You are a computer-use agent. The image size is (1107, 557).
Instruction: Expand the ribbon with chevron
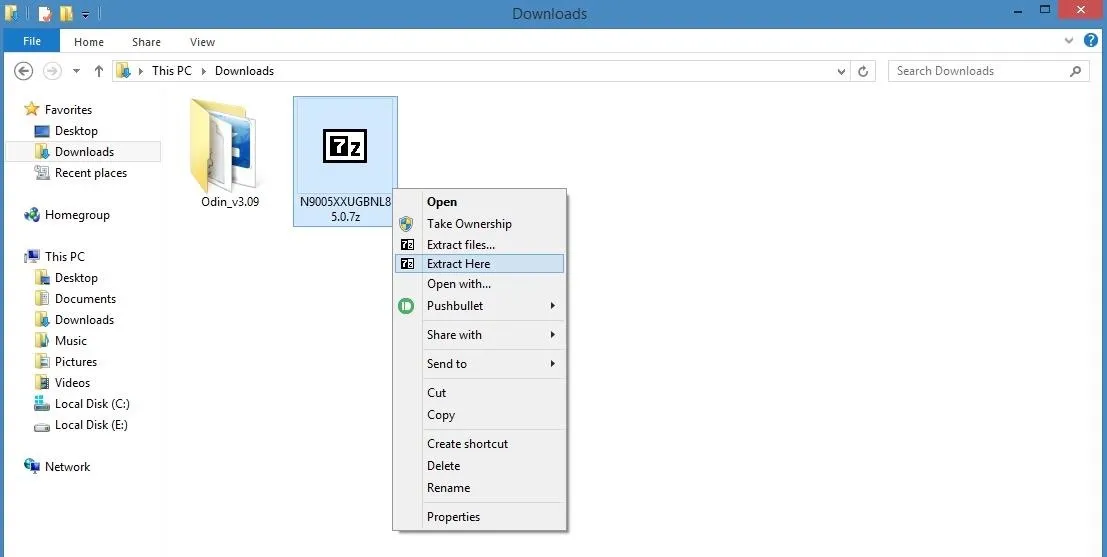pos(1069,41)
